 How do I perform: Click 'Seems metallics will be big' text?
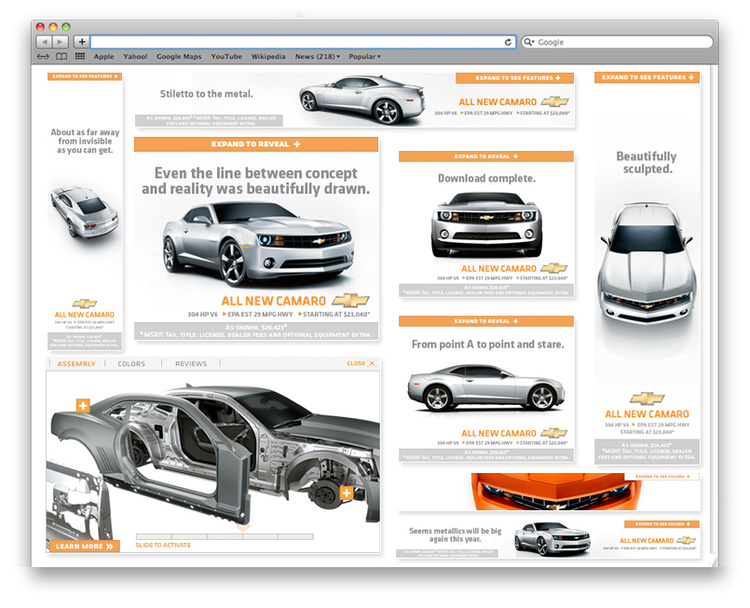[x=455, y=531]
